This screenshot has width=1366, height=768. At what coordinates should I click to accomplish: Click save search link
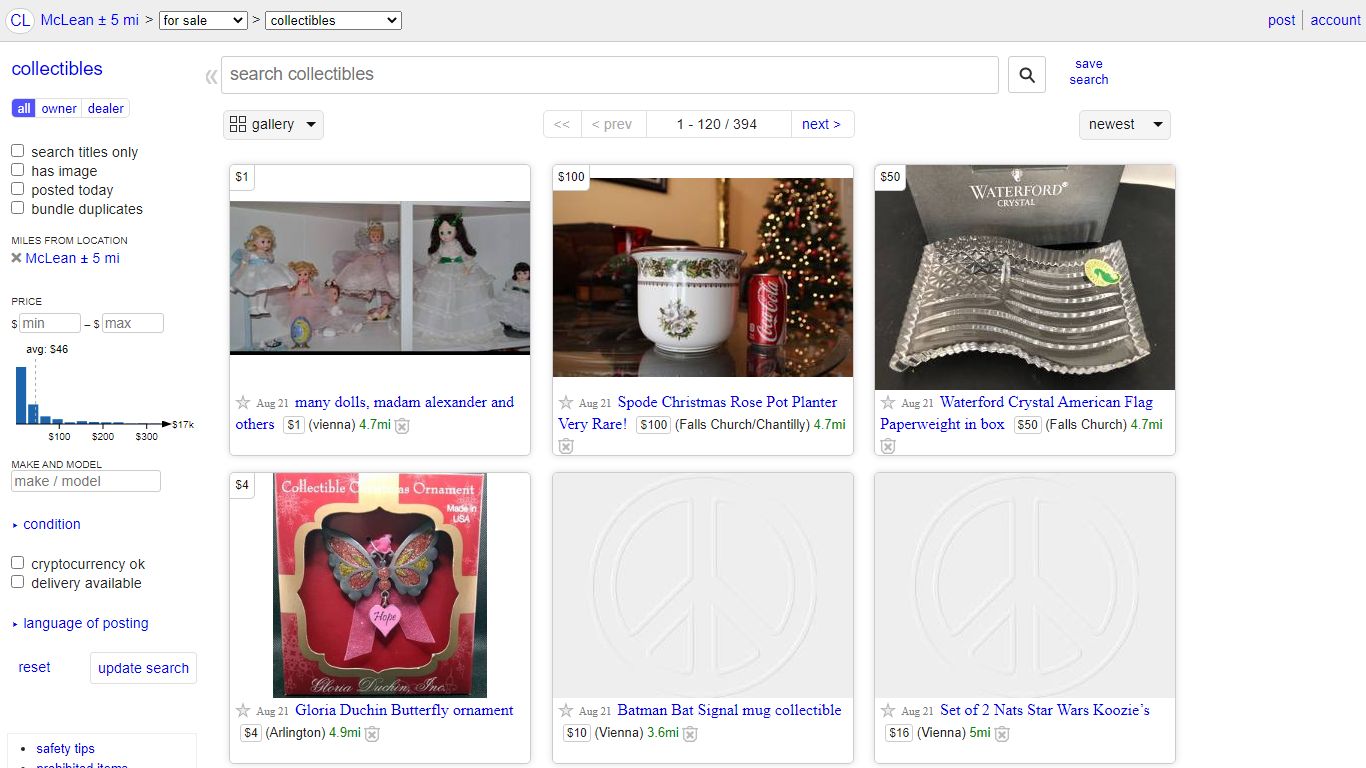tap(1089, 72)
